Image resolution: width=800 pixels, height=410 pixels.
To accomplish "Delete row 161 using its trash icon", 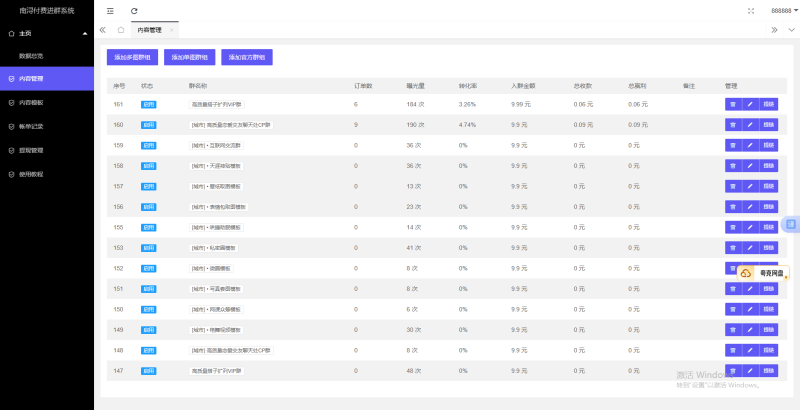I will 733,104.
